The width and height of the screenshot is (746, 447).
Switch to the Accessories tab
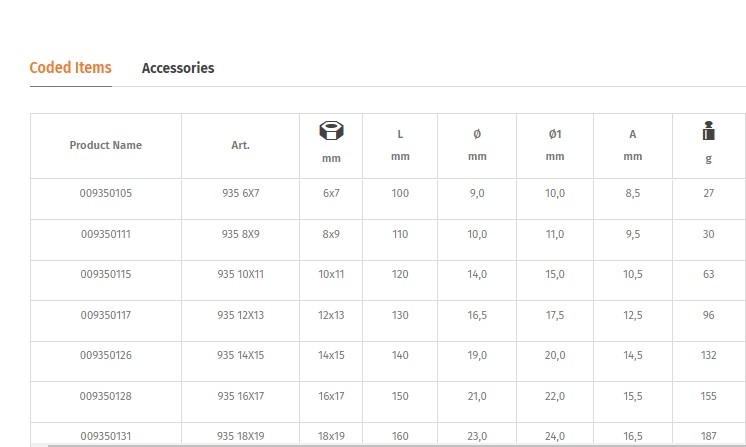[178, 68]
